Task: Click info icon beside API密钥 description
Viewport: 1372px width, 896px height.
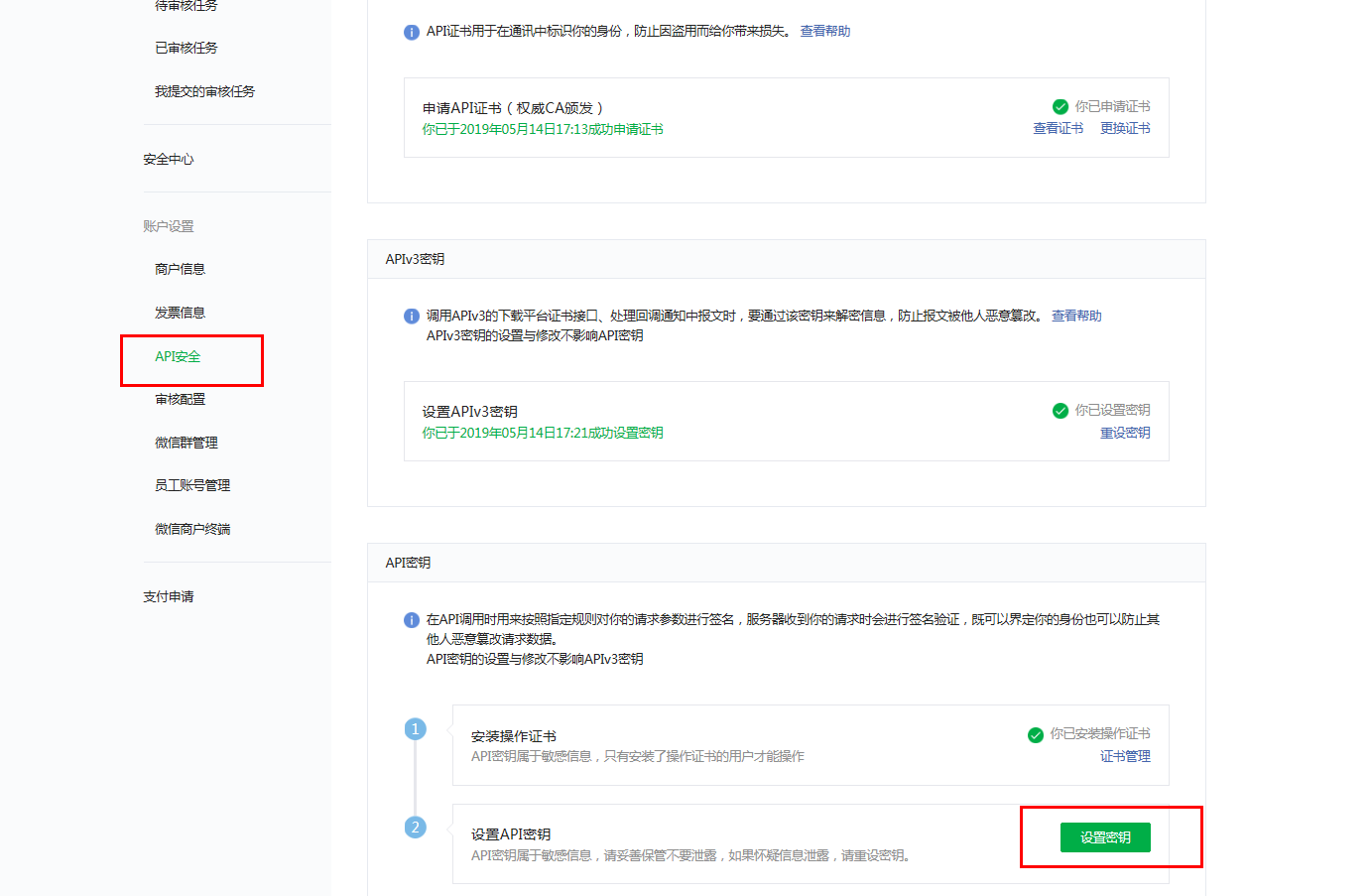Action: click(x=412, y=620)
